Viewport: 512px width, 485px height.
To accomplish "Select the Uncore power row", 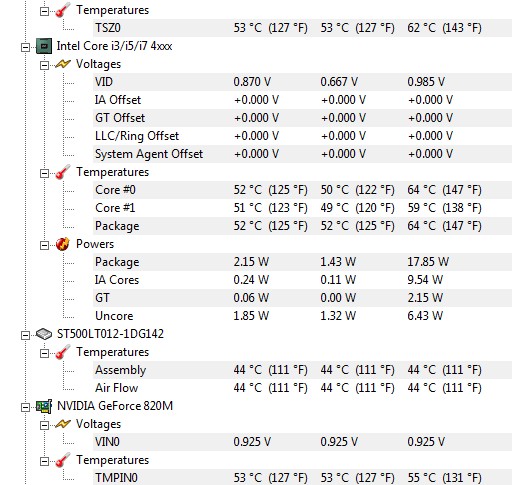I will [302, 316].
